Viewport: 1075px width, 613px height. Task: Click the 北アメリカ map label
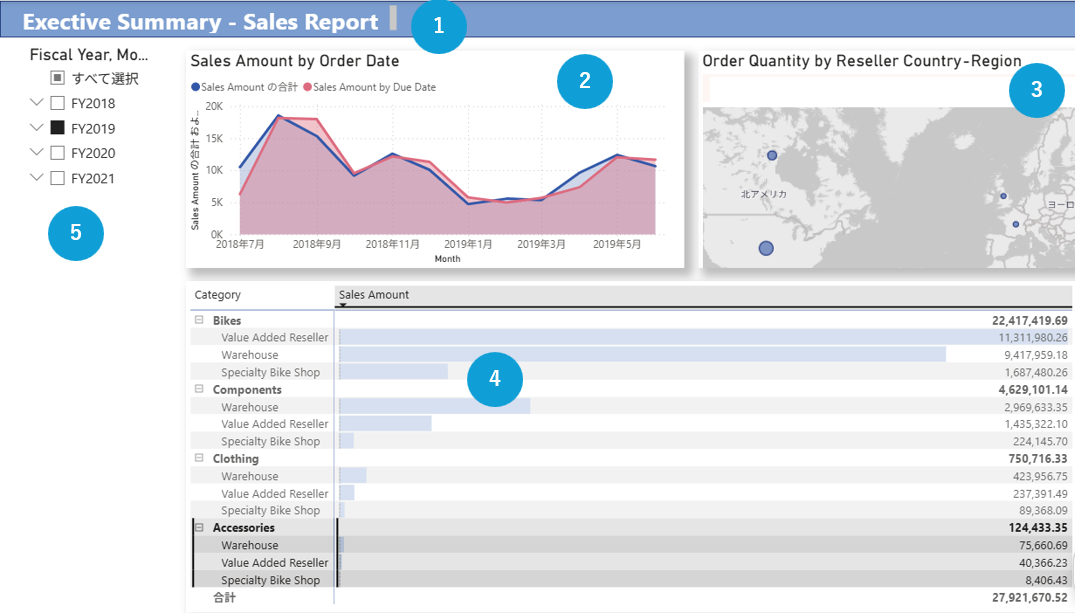[x=764, y=194]
